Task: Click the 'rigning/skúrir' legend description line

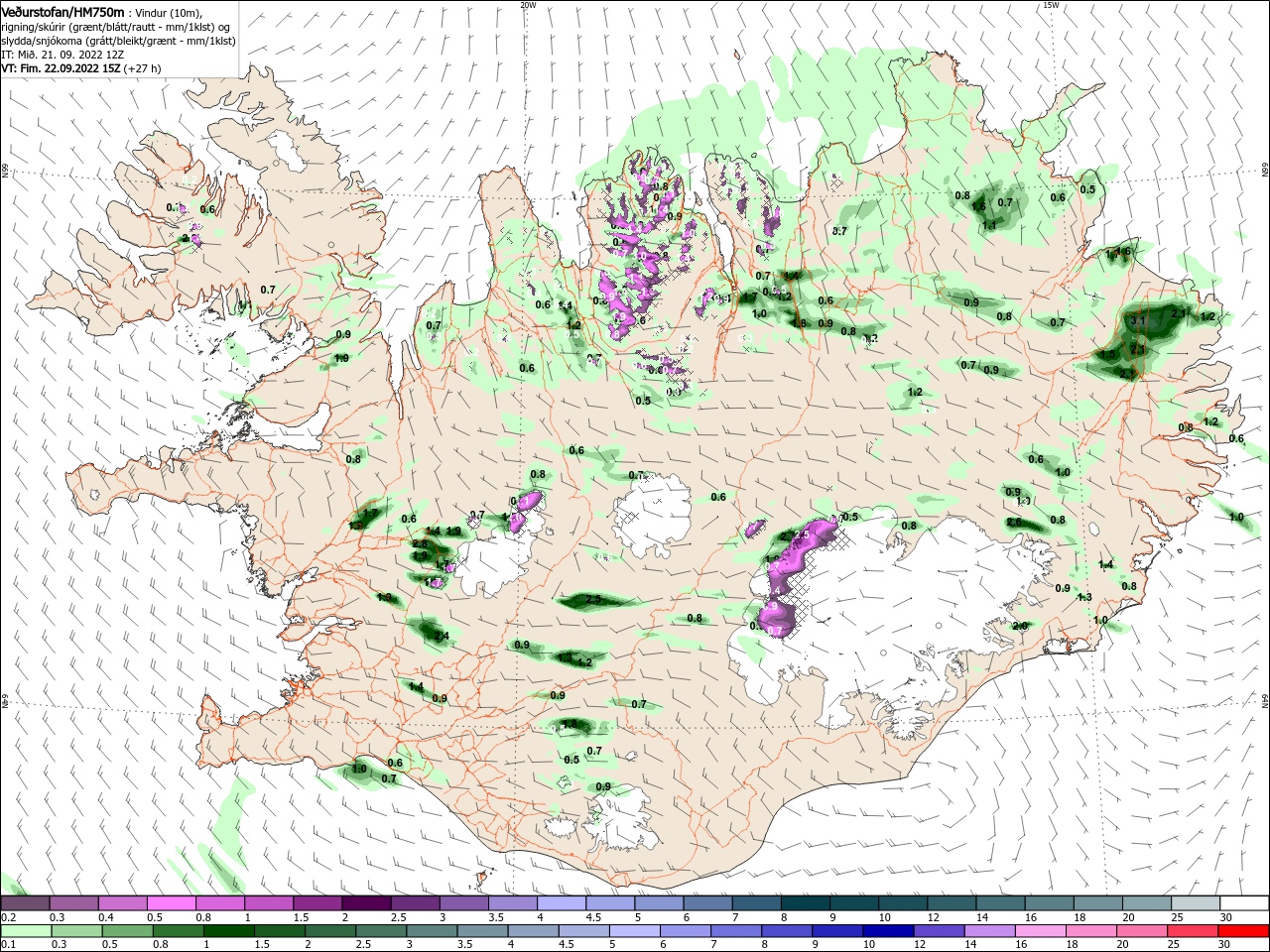Action: (115, 27)
